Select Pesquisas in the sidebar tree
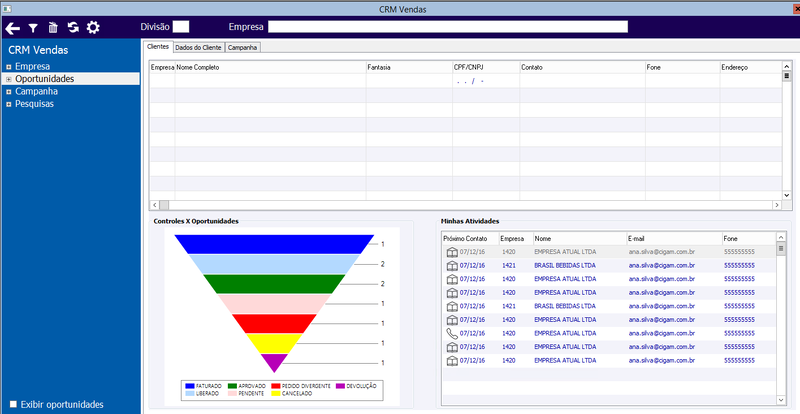This screenshot has height=414, width=800. pos(34,104)
